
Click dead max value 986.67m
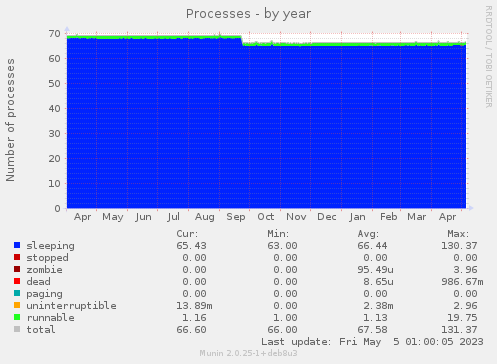(x=462, y=282)
